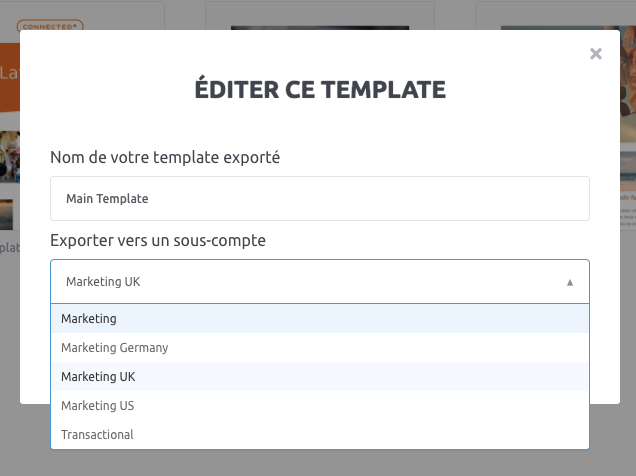This screenshot has height=476, width=636.
Task: Click the Exporter vers un sous-compte label
Action: coord(158,240)
